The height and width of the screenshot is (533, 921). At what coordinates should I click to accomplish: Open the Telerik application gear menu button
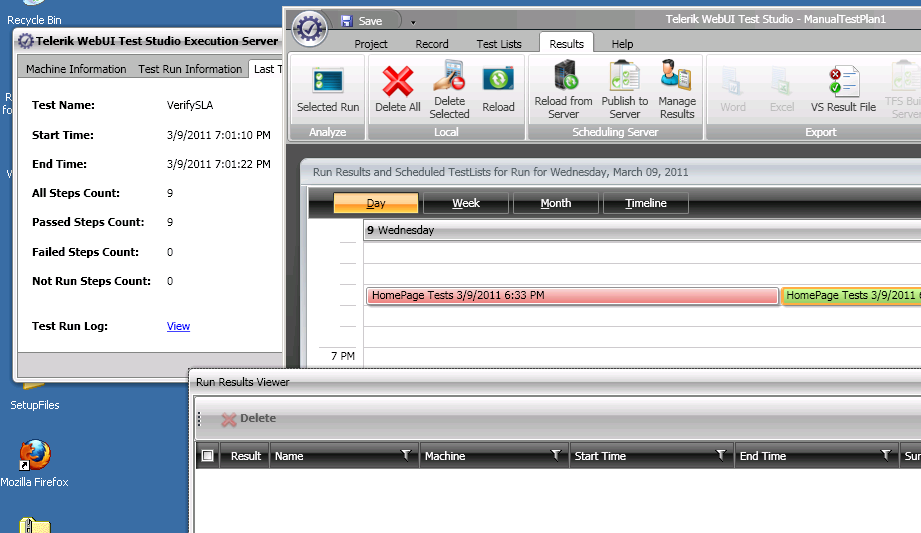(310, 28)
